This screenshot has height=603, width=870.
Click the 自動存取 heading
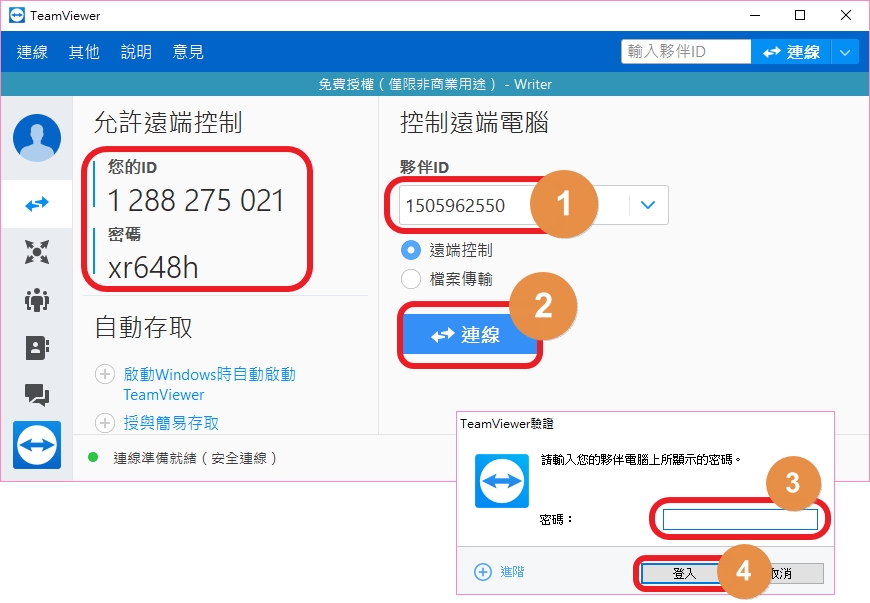pyautogui.click(x=143, y=327)
